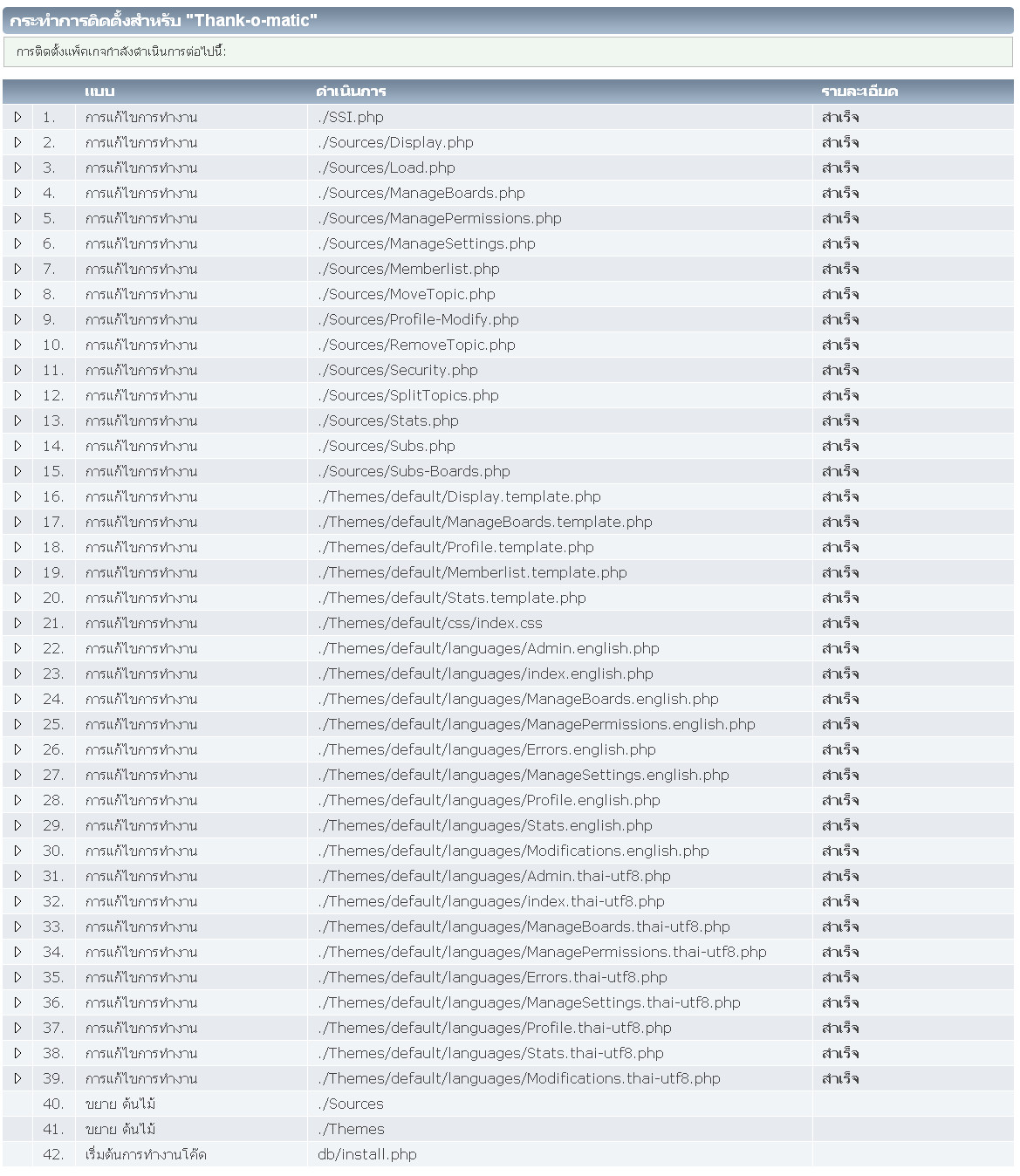Expand the ./Sources/Memberlist.php entry
The image size is (1020, 1176).
tap(17, 269)
